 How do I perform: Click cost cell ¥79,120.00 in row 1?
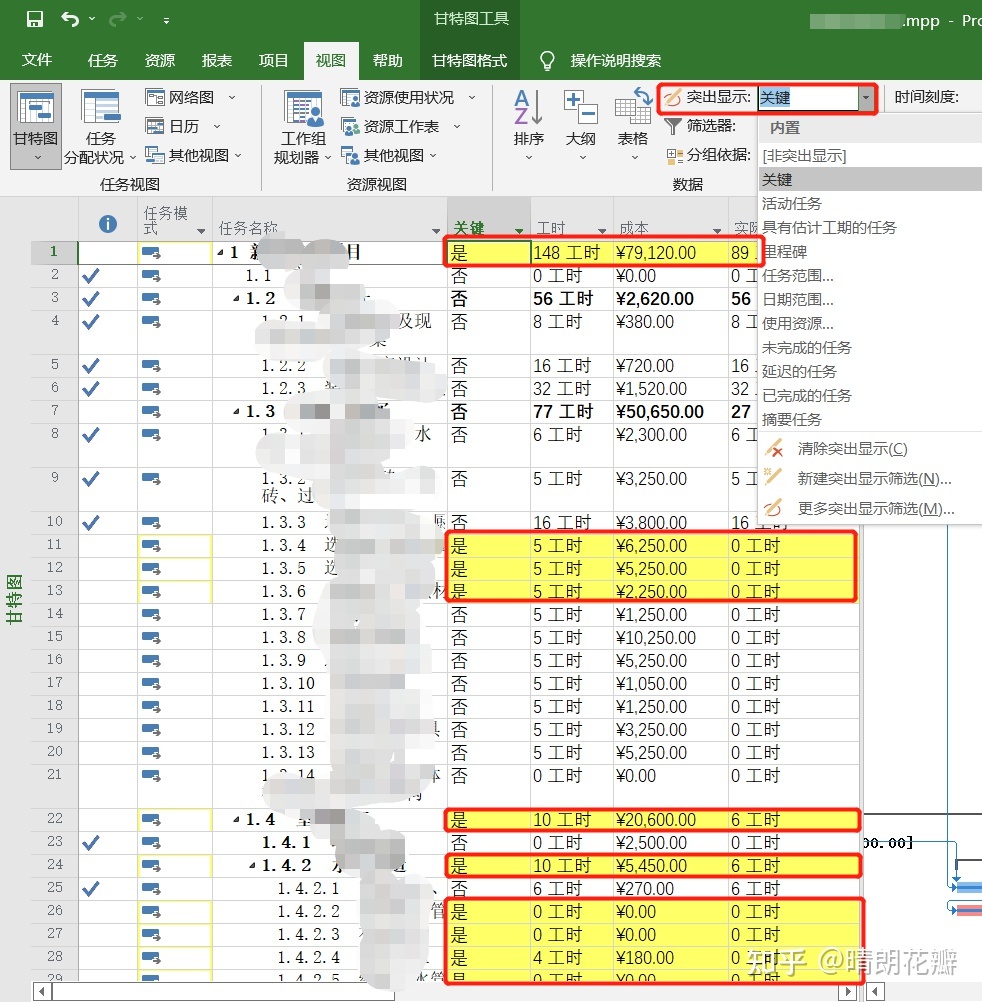671,252
